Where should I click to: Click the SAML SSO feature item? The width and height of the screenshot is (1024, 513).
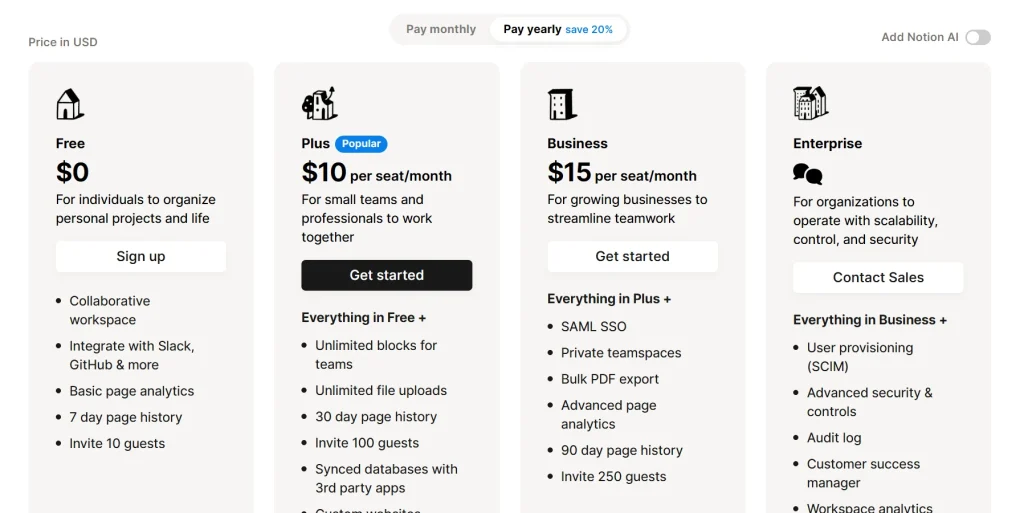pyautogui.click(x=594, y=326)
